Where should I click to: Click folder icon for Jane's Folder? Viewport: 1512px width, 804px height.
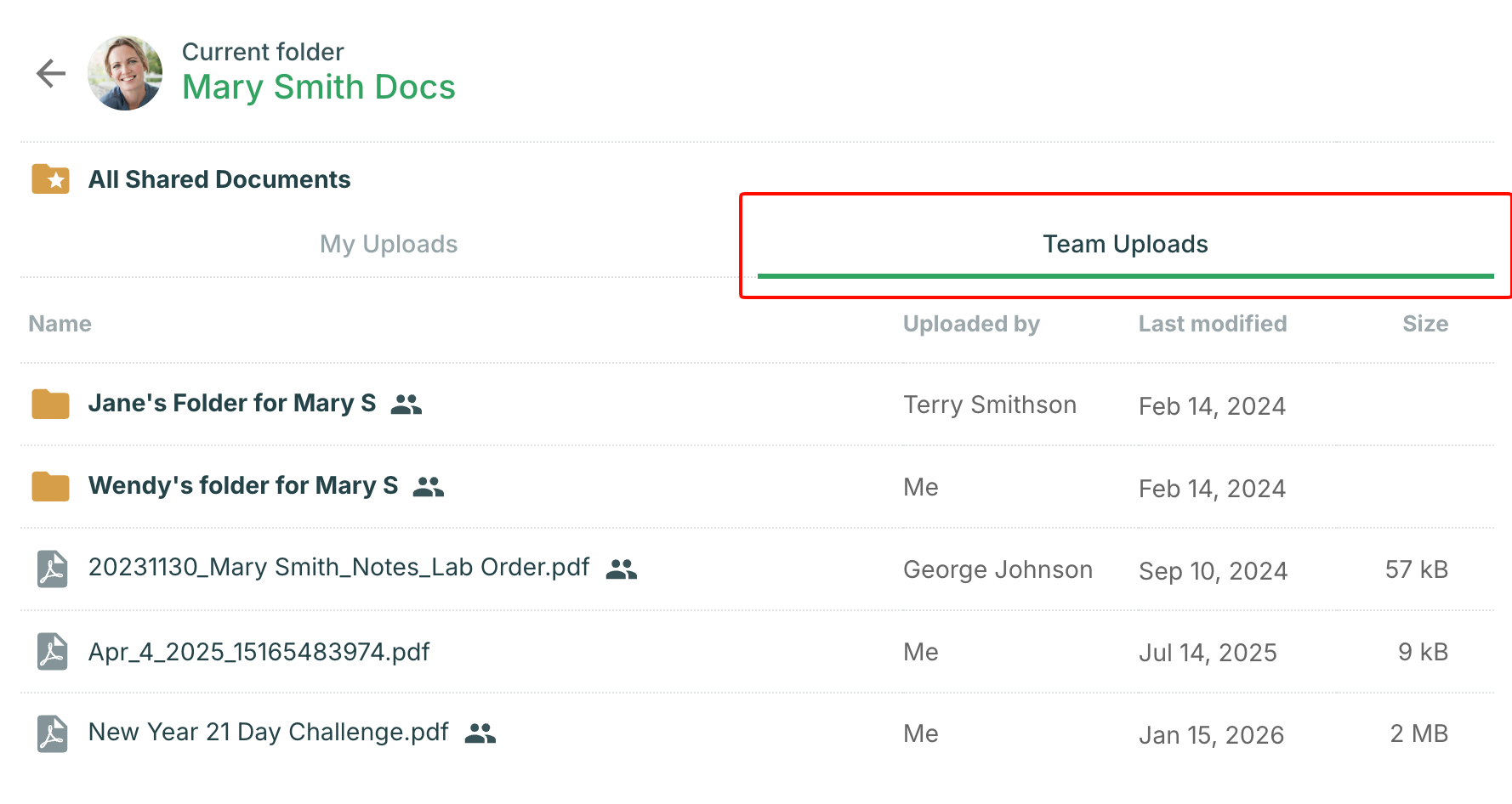pyautogui.click(x=51, y=405)
